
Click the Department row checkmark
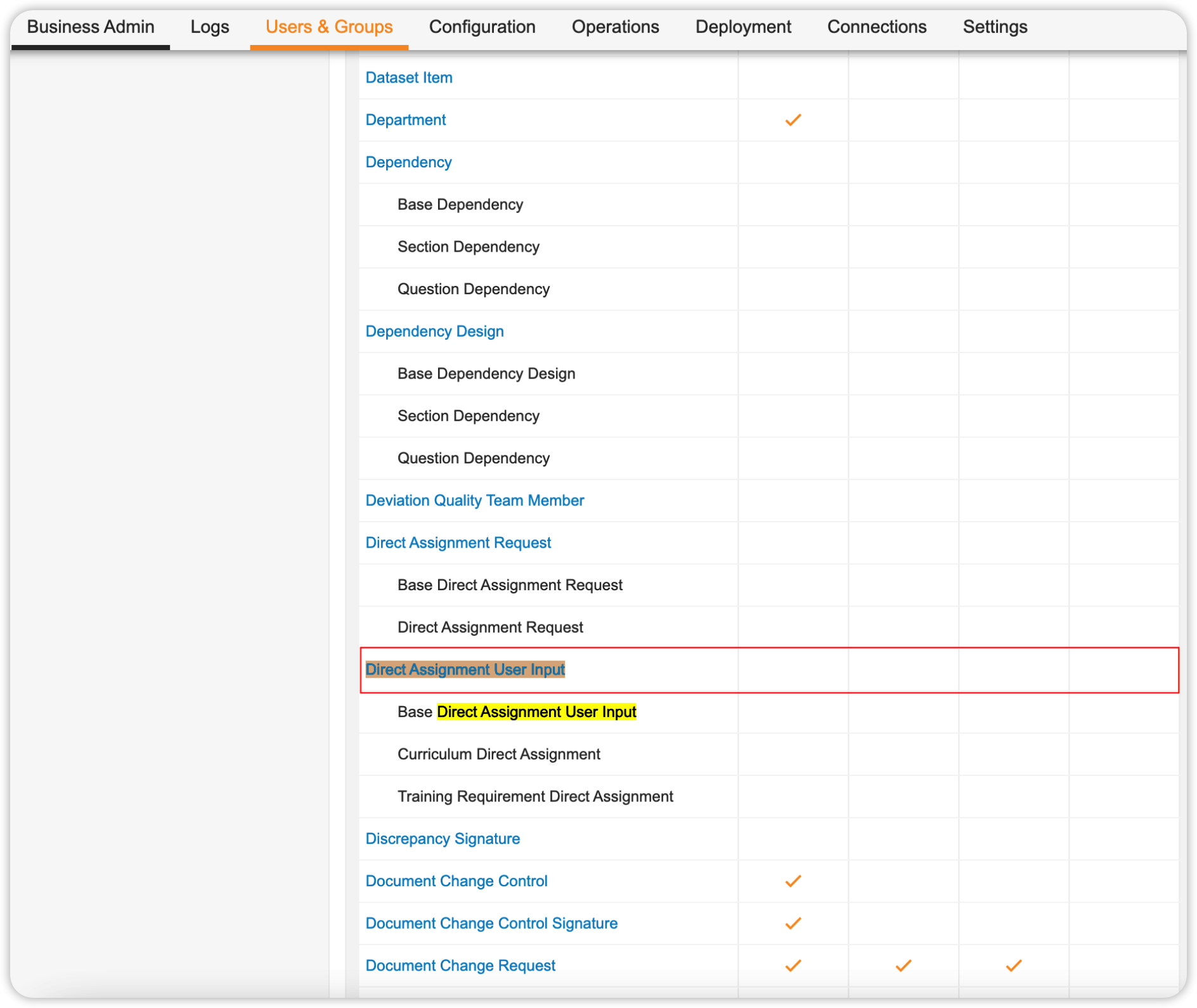793,120
